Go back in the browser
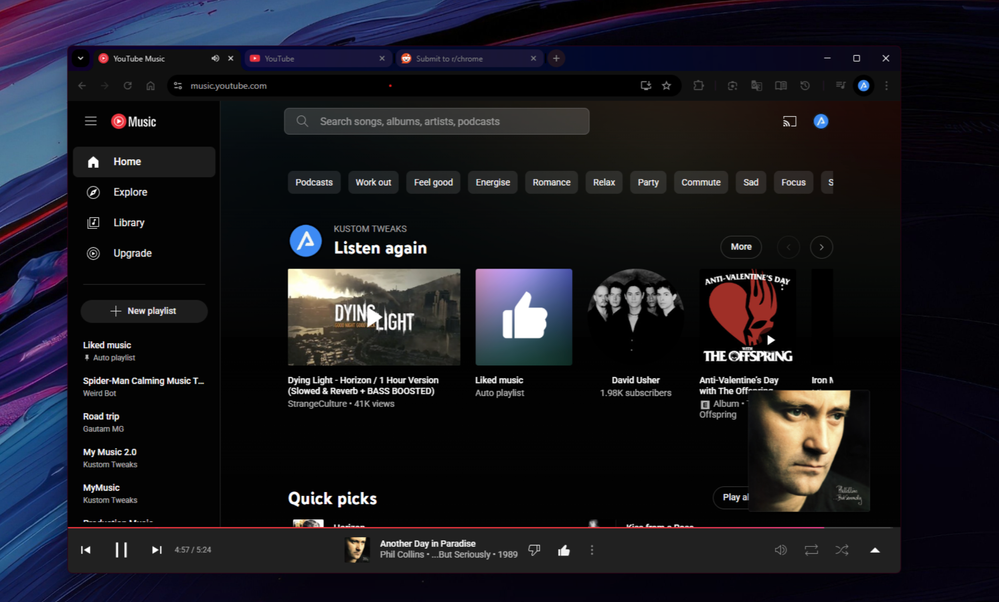 pyautogui.click(x=82, y=85)
